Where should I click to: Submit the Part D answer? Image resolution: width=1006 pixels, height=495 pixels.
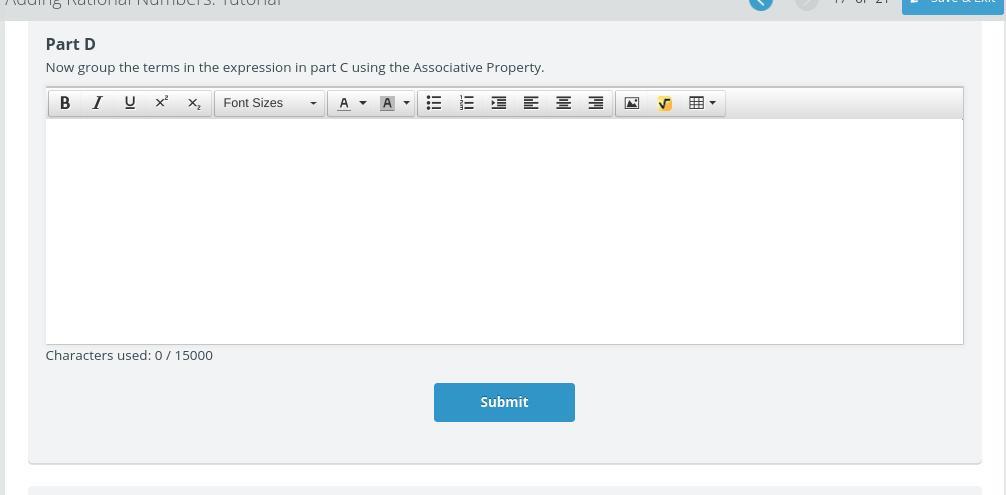click(x=504, y=402)
